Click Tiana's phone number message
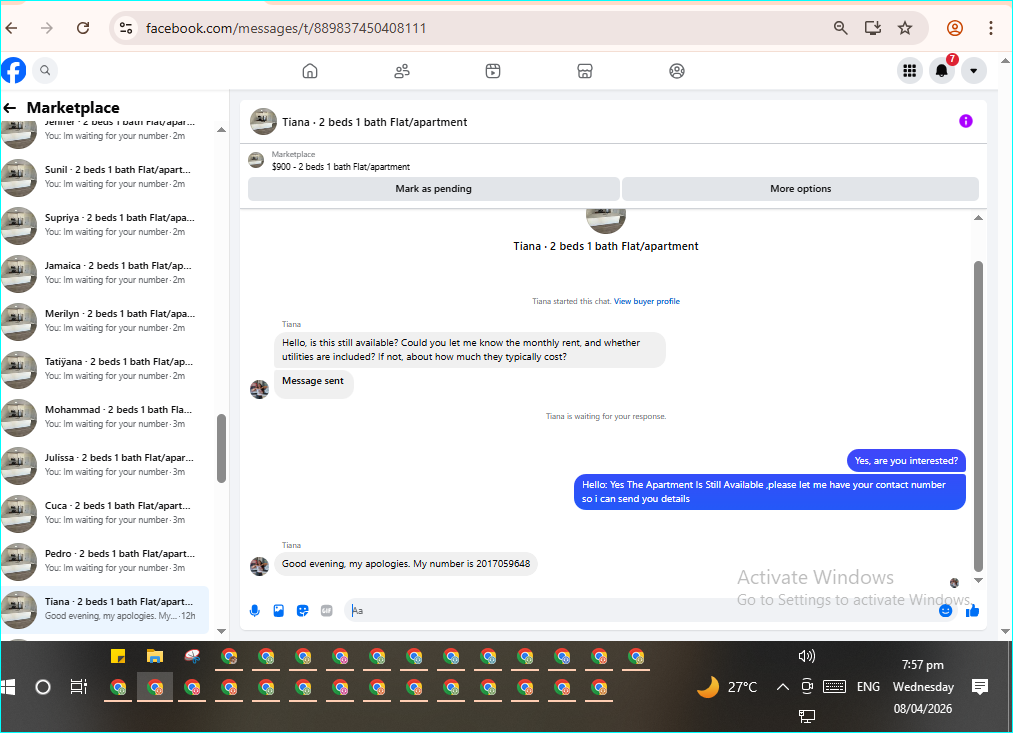Screen dimensions: 1013x733 click(x=406, y=564)
